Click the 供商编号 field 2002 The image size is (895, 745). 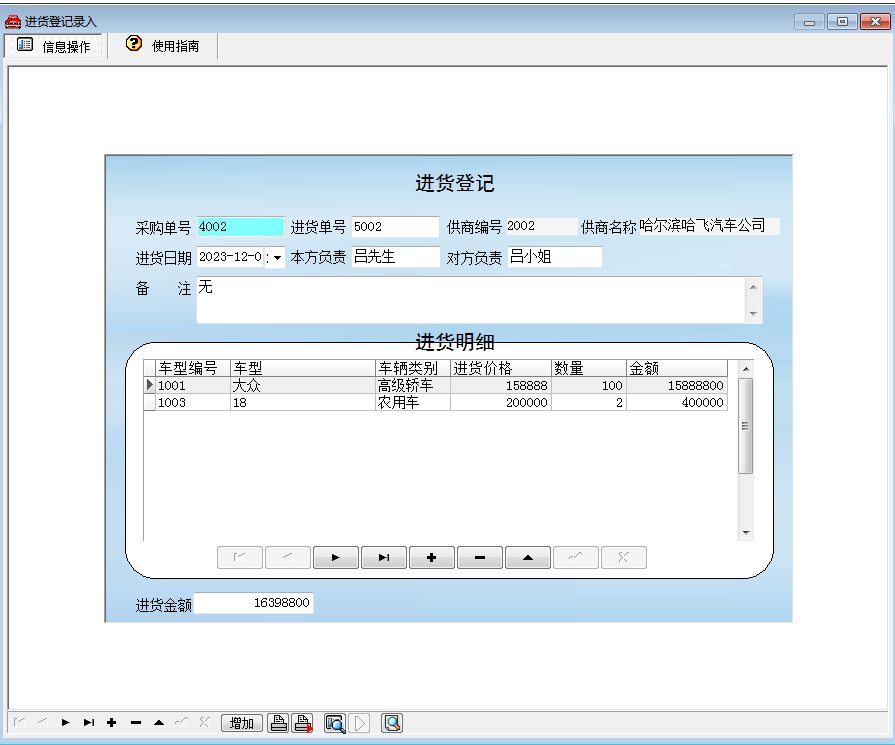click(x=541, y=226)
